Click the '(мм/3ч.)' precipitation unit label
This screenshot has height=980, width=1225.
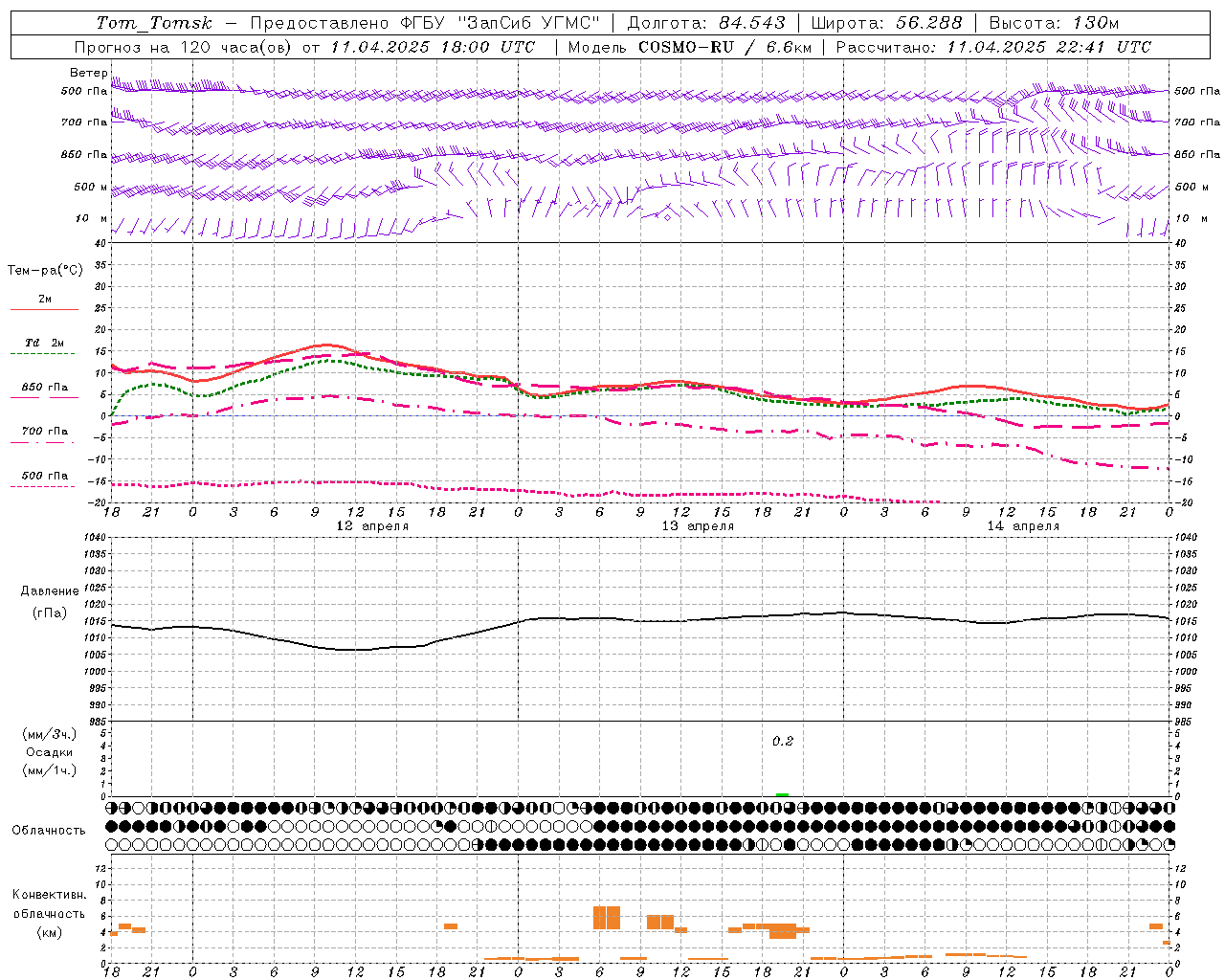pyautogui.click(x=50, y=734)
